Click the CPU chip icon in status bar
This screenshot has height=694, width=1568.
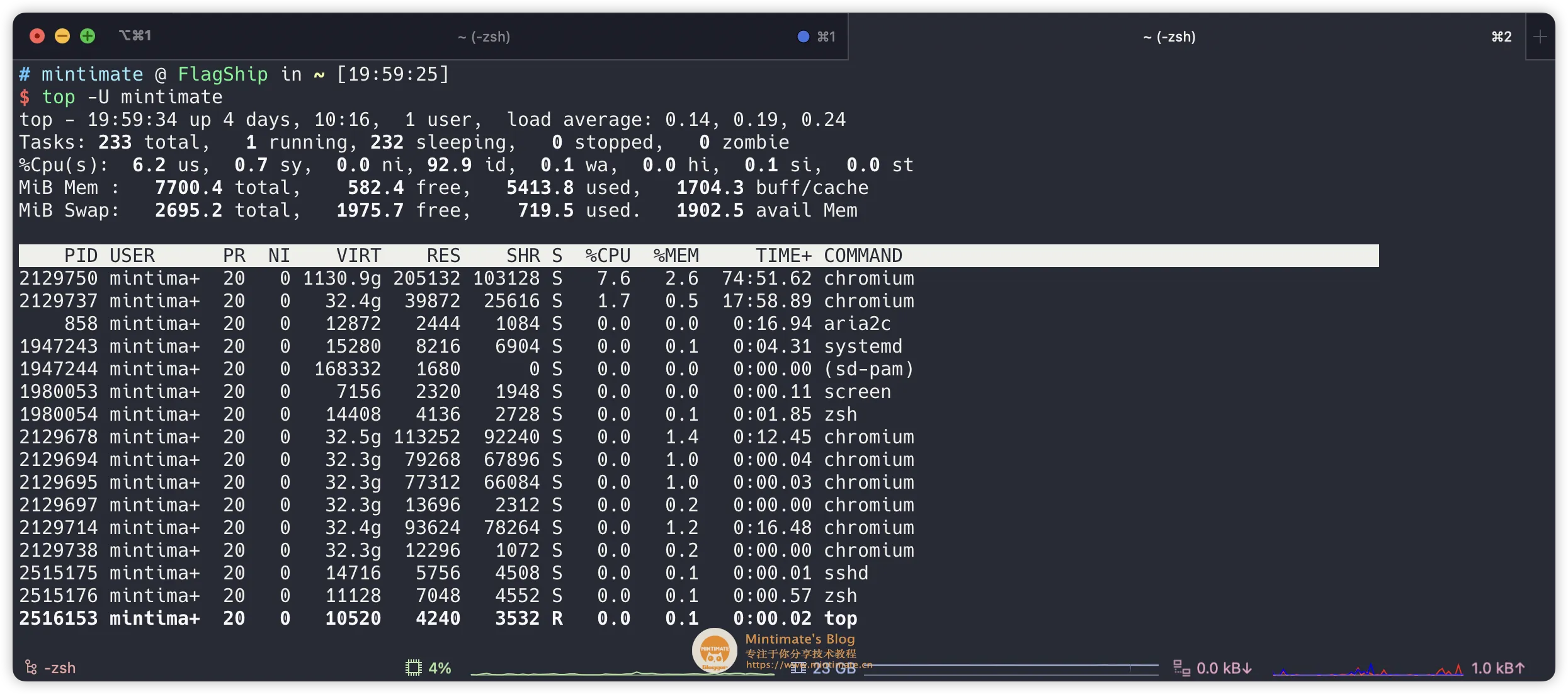(413, 668)
